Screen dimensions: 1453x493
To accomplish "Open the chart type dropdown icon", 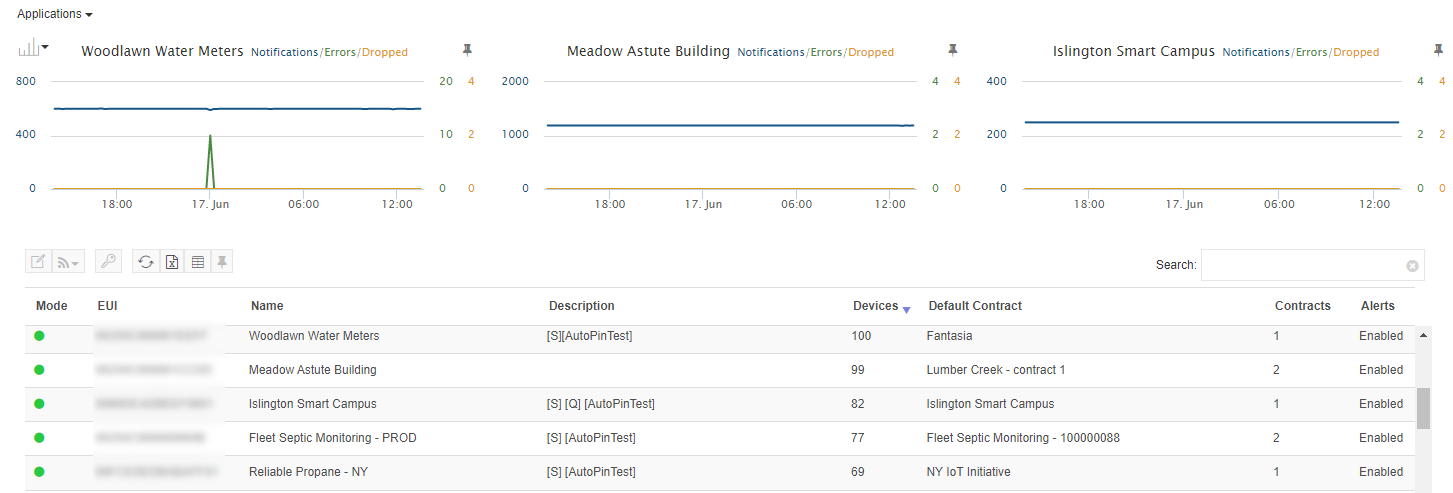I will point(33,47).
